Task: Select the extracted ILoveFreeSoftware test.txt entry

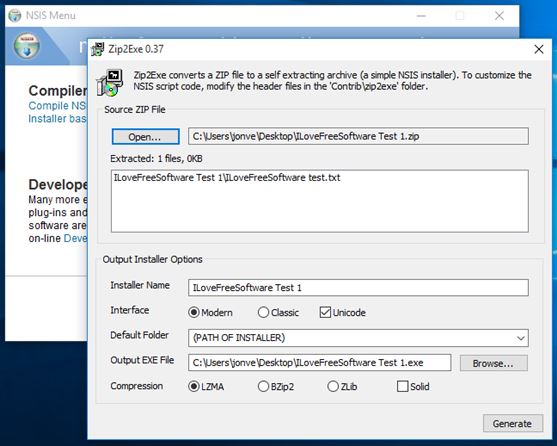Action: [x=227, y=178]
